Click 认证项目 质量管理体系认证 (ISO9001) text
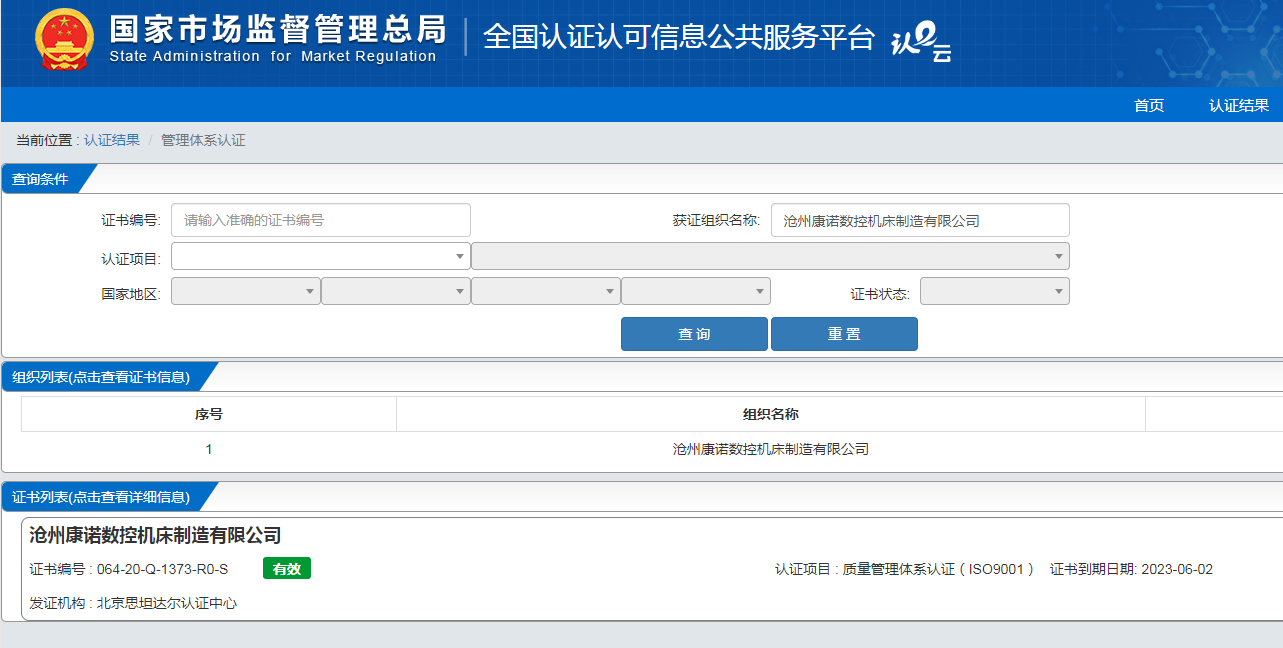The width and height of the screenshot is (1283, 648). 905,569
